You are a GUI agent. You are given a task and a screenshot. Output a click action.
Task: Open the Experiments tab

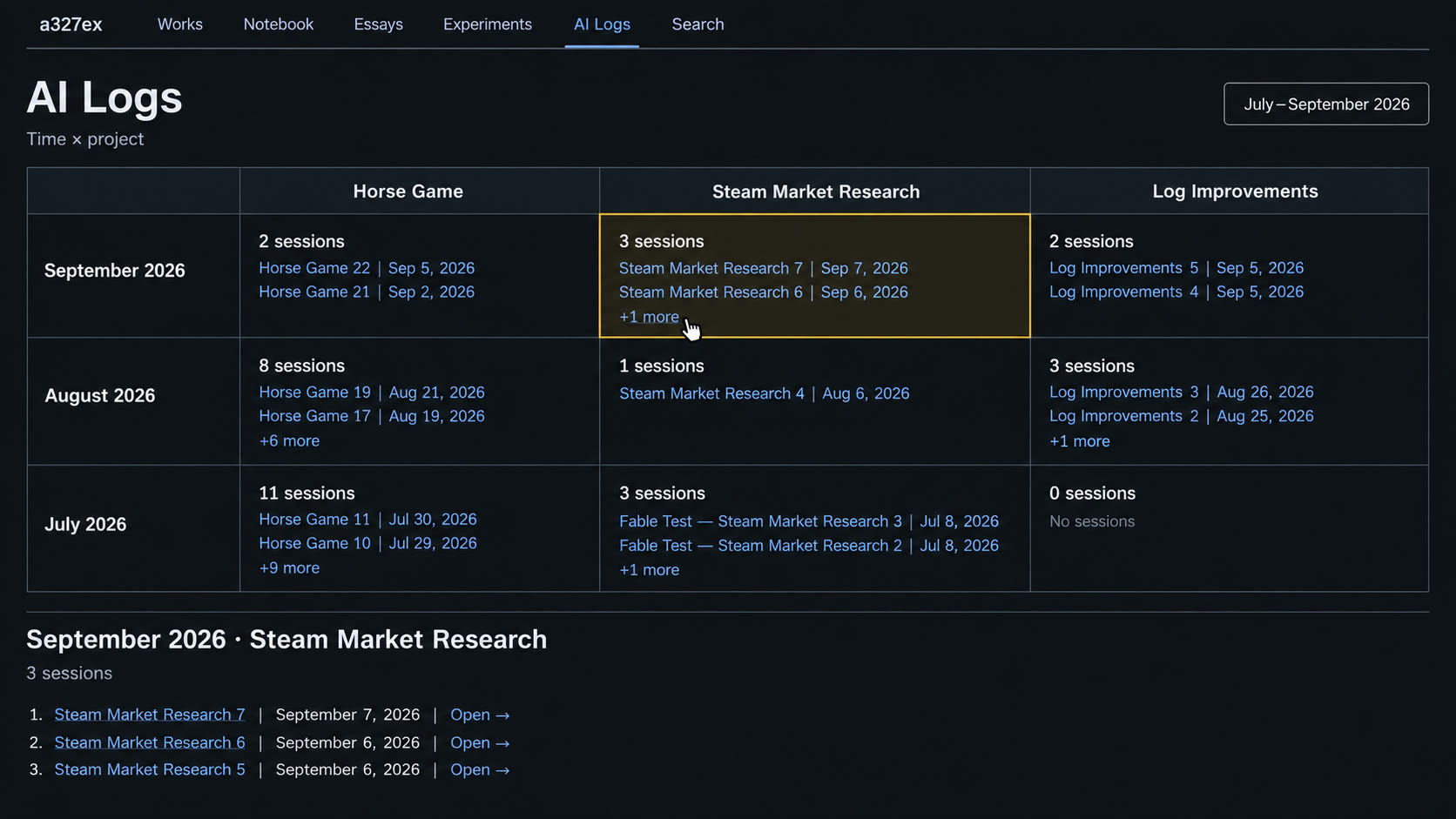click(x=488, y=24)
